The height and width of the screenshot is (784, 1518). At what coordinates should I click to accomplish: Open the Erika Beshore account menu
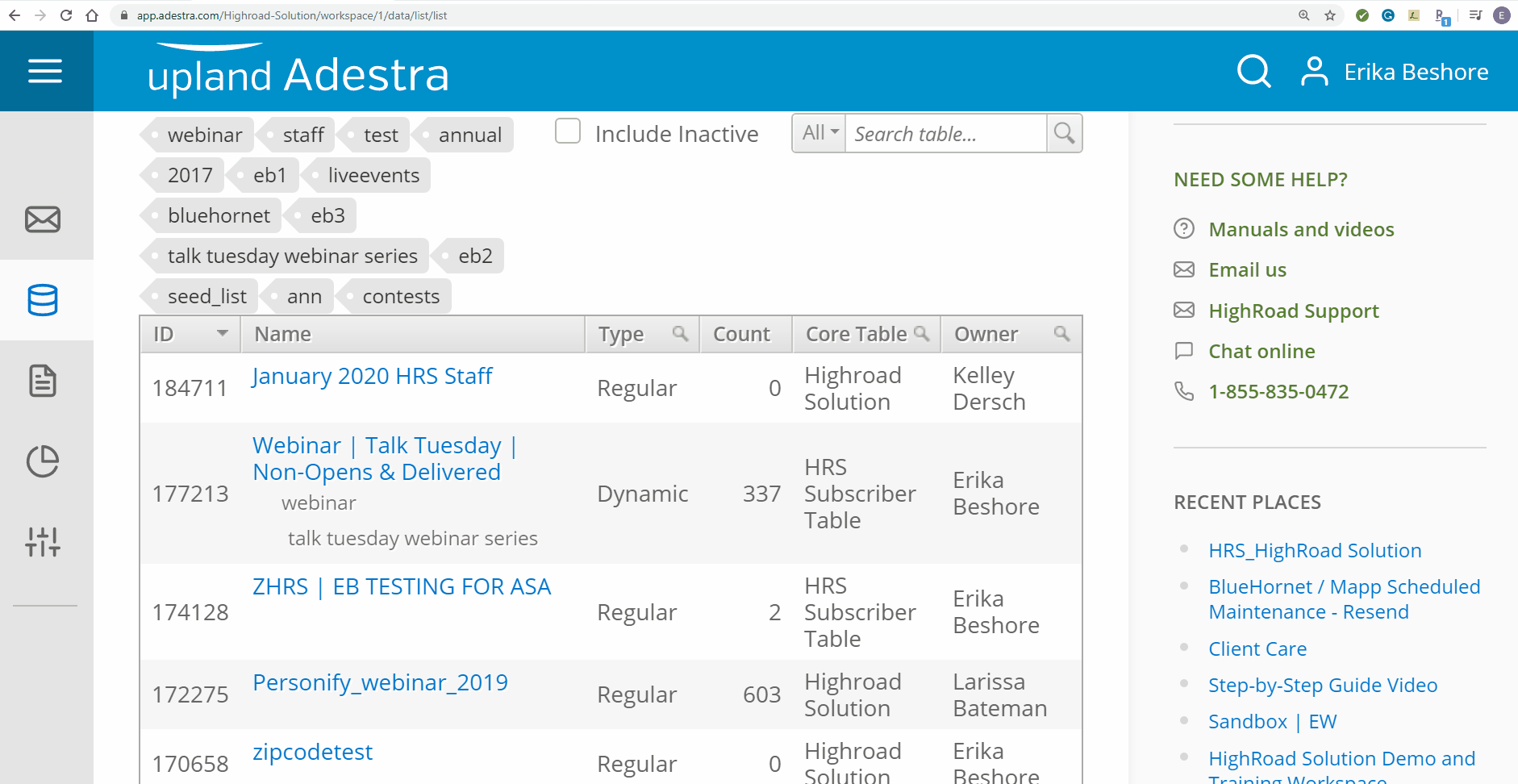pos(1415,71)
